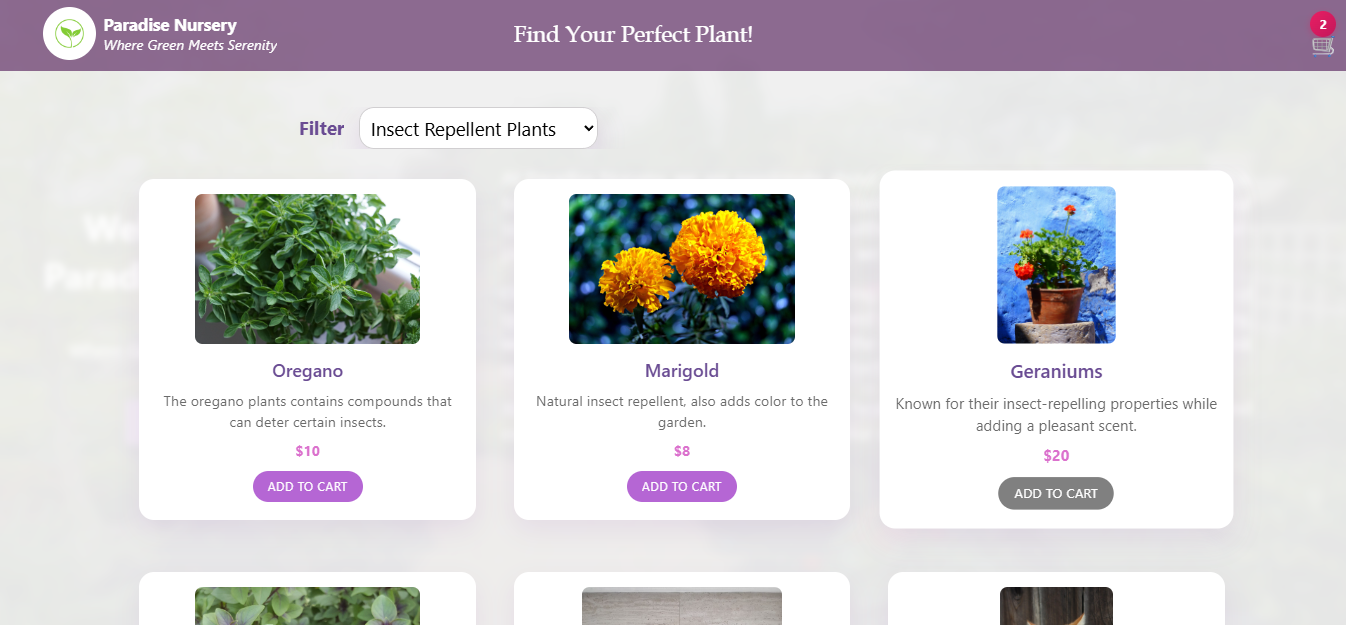The image size is (1346, 625).
Task: Click the Paradise Nursery leaf logo
Action: pyautogui.click(x=69, y=33)
